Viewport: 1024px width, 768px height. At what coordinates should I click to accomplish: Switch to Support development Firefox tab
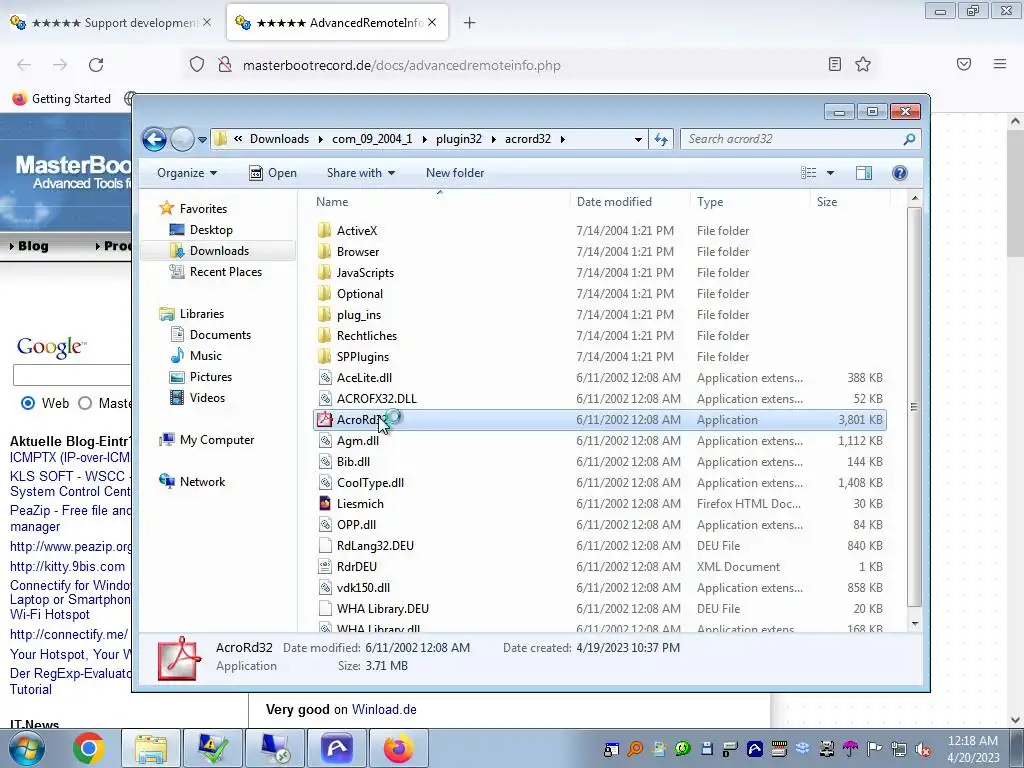pyautogui.click(x=113, y=23)
